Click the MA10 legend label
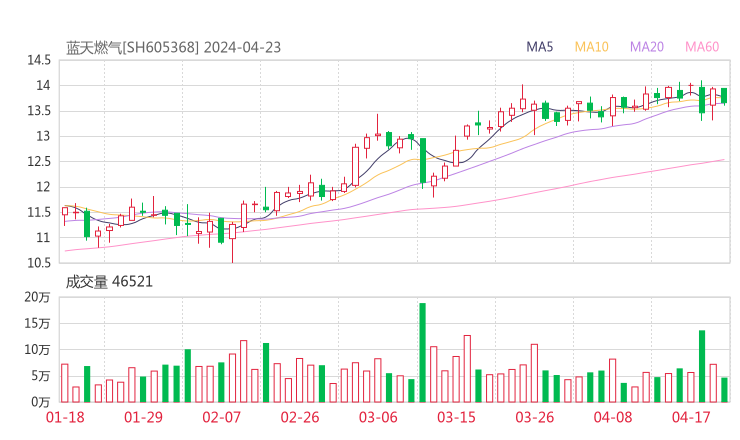 (591, 47)
